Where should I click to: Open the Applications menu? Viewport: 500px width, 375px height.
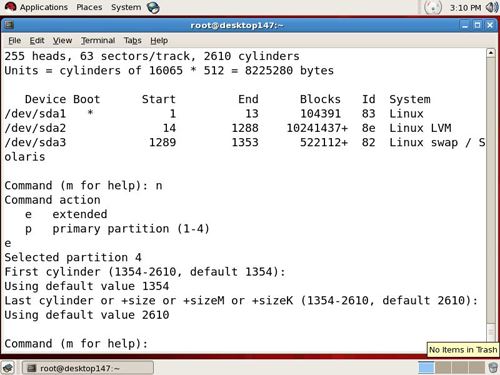click(44, 7)
